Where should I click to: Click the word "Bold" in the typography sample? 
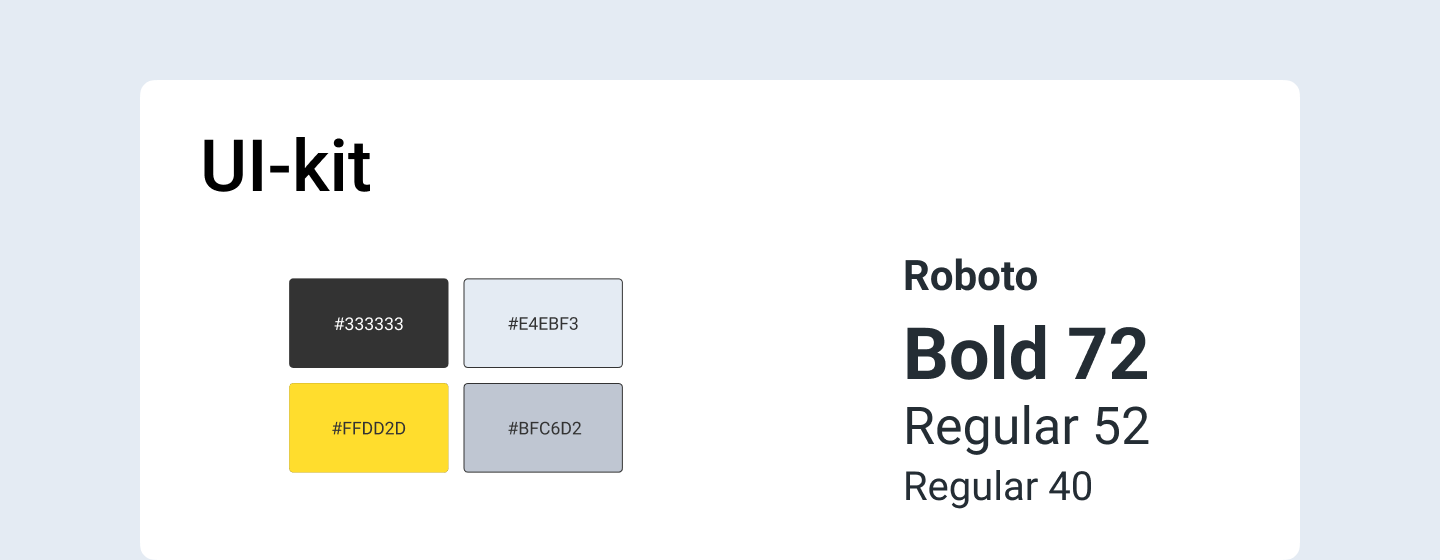(x=974, y=355)
